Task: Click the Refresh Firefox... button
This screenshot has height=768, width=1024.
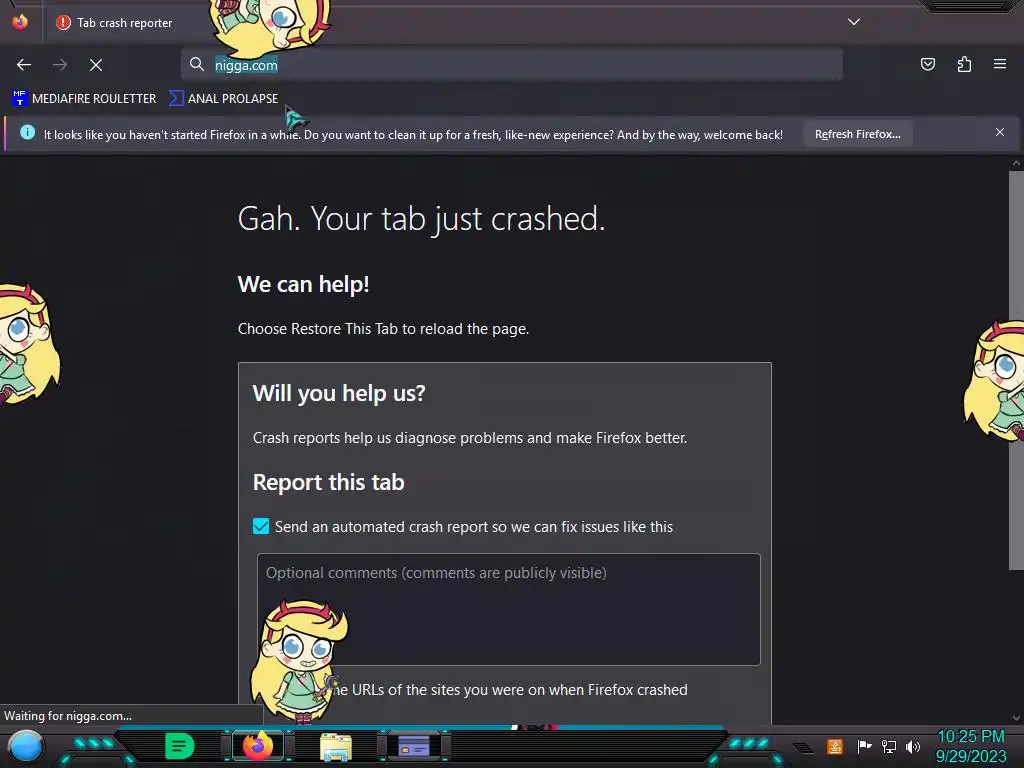Action: pos(857,134)
